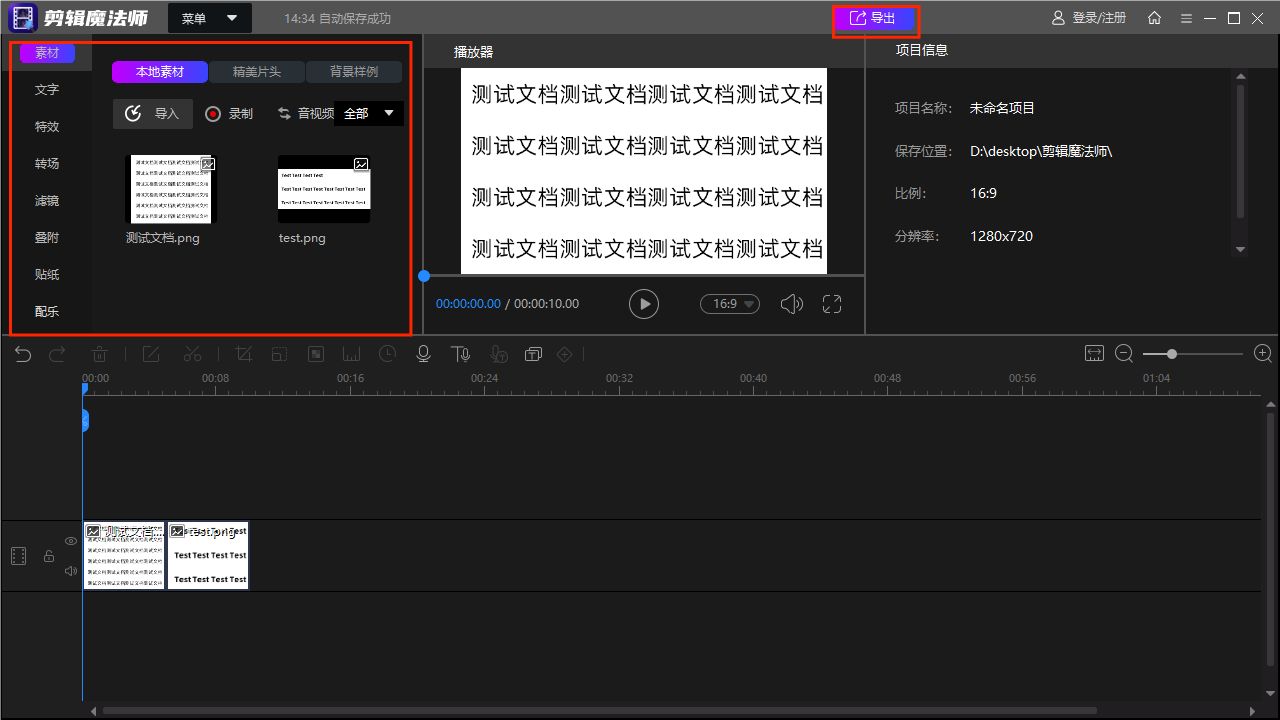Click the 导出 export button
The image size is (1280, 720).
click(x=875, y=19)
